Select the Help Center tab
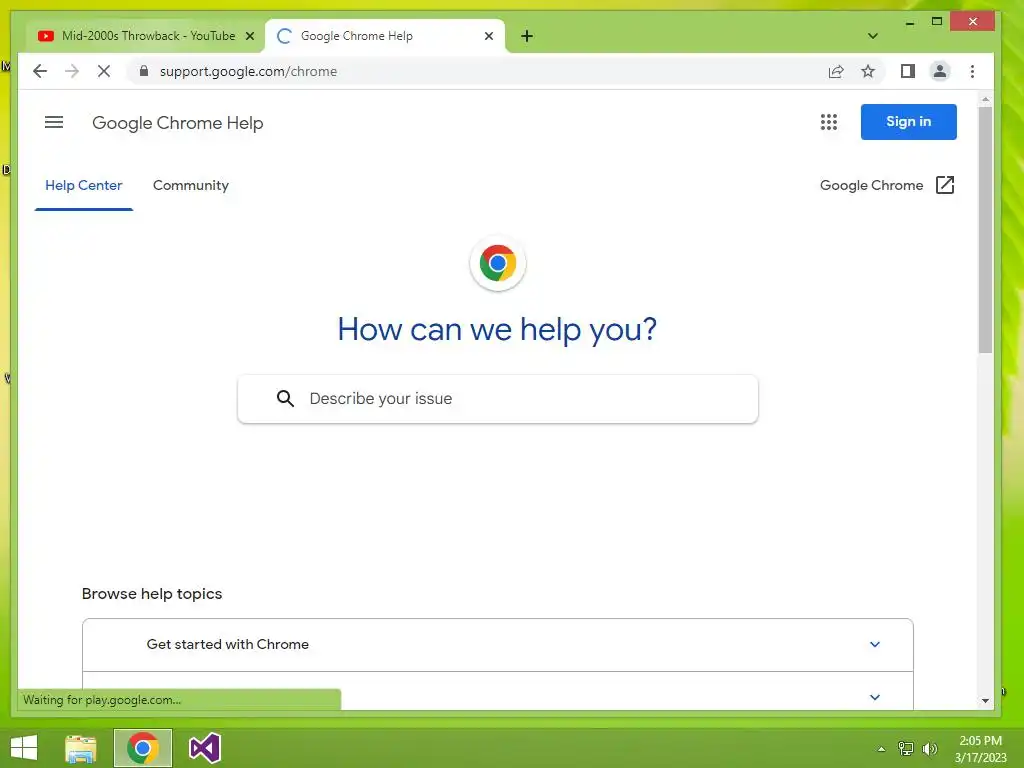Image resolution: width=1024 pixels, height=768 pixels. pos(84,185)
